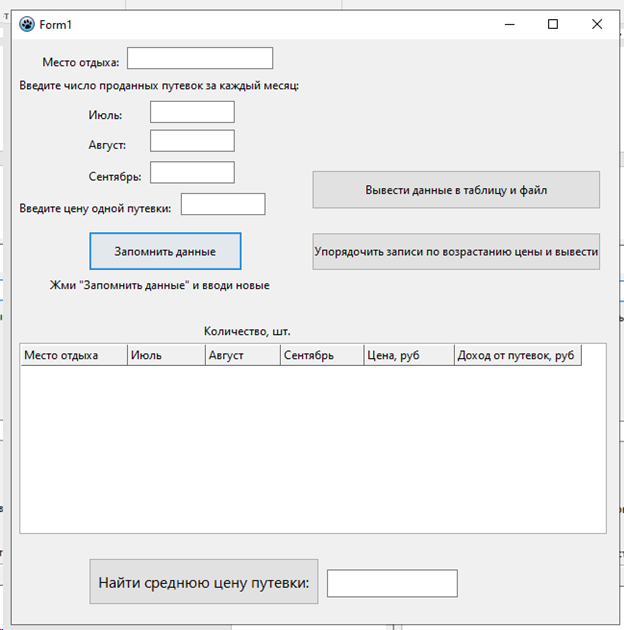Click the "Сентябрь:" field label
Image resolution: width=624 pixels, height=630 pixels.
click(x=115, y=176)
